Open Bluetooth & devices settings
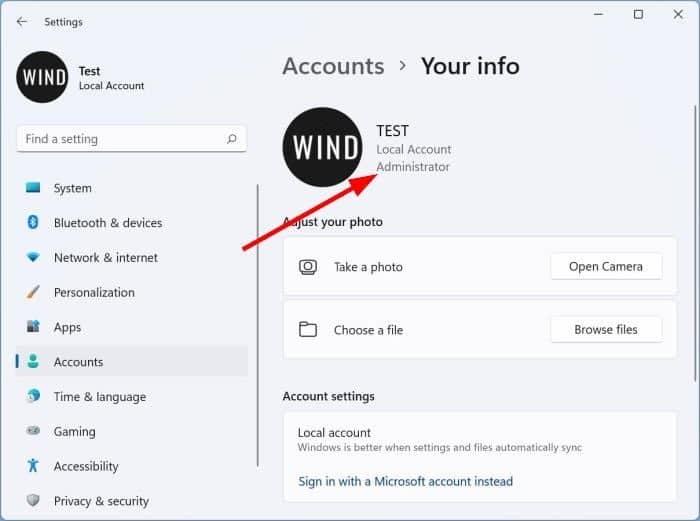 (132, 223)
